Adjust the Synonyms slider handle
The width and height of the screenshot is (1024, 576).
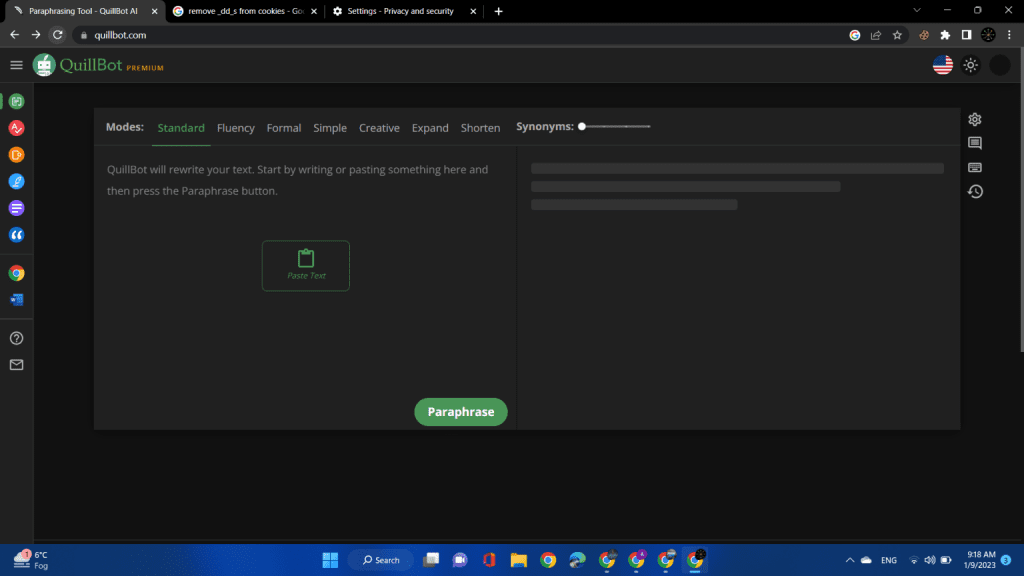(x=582, y=127)
